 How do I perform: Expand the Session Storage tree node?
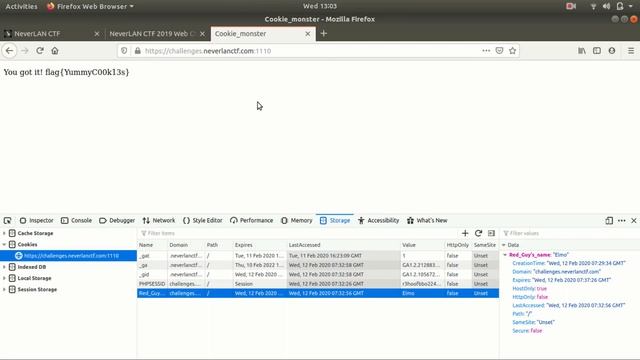click(x=4, y=289)
